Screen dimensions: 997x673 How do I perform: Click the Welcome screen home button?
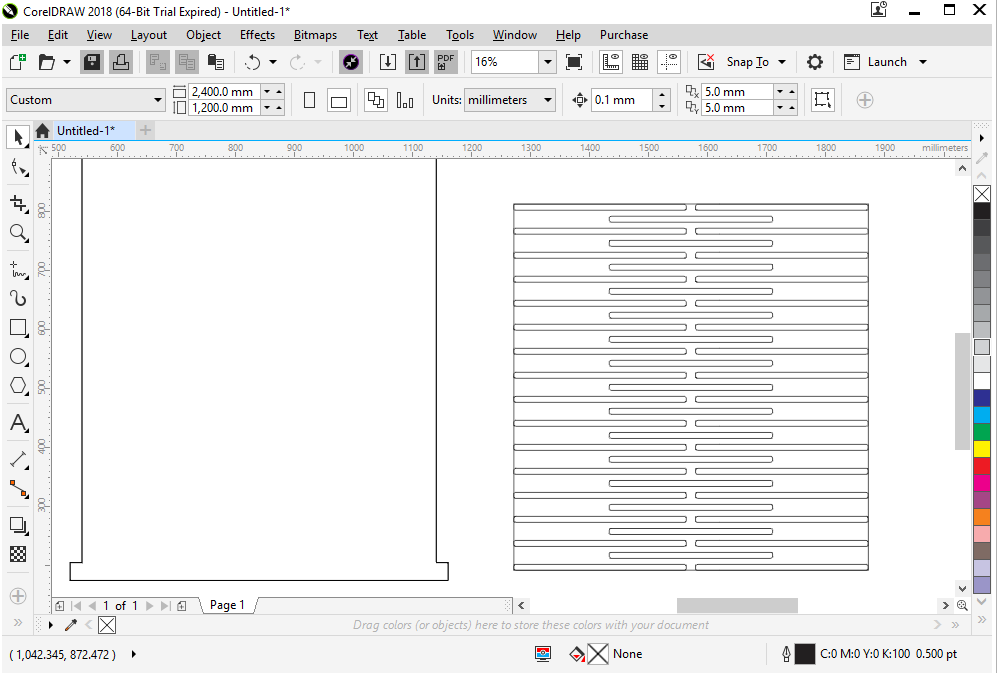tap(43, 130)
